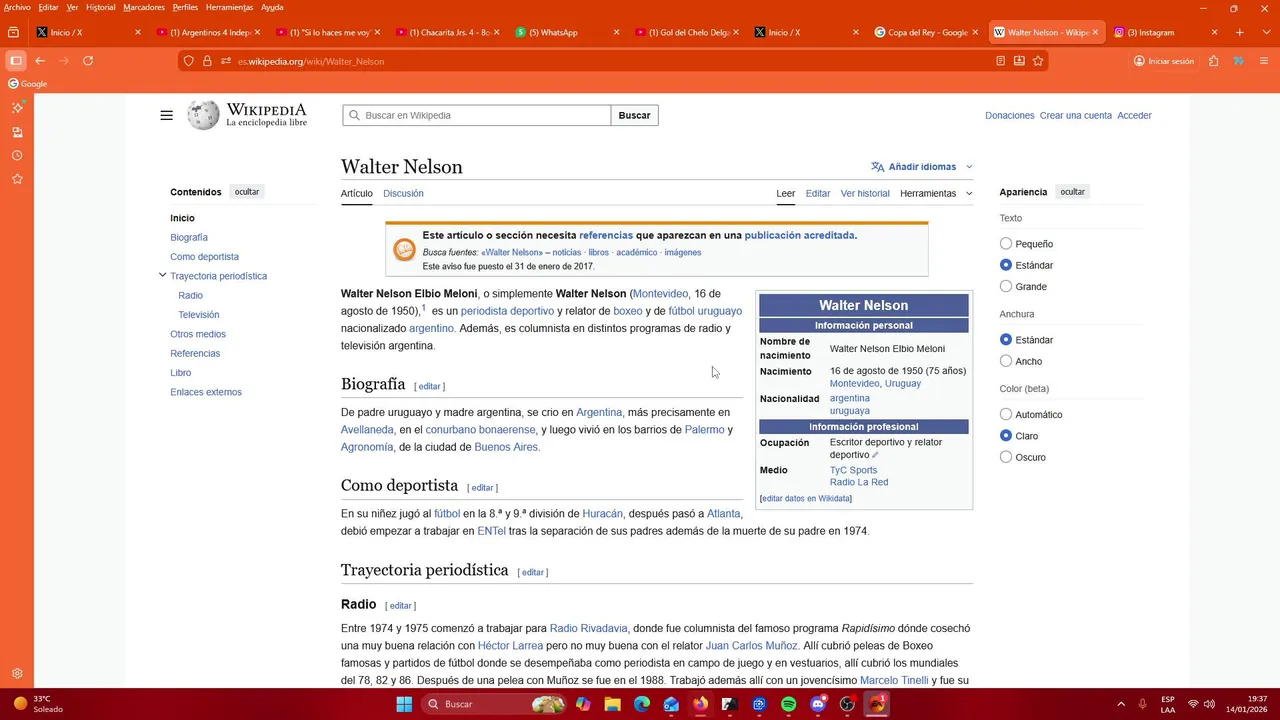
Task: Toggle reader view icon
Action: (x=1000, y=61)
